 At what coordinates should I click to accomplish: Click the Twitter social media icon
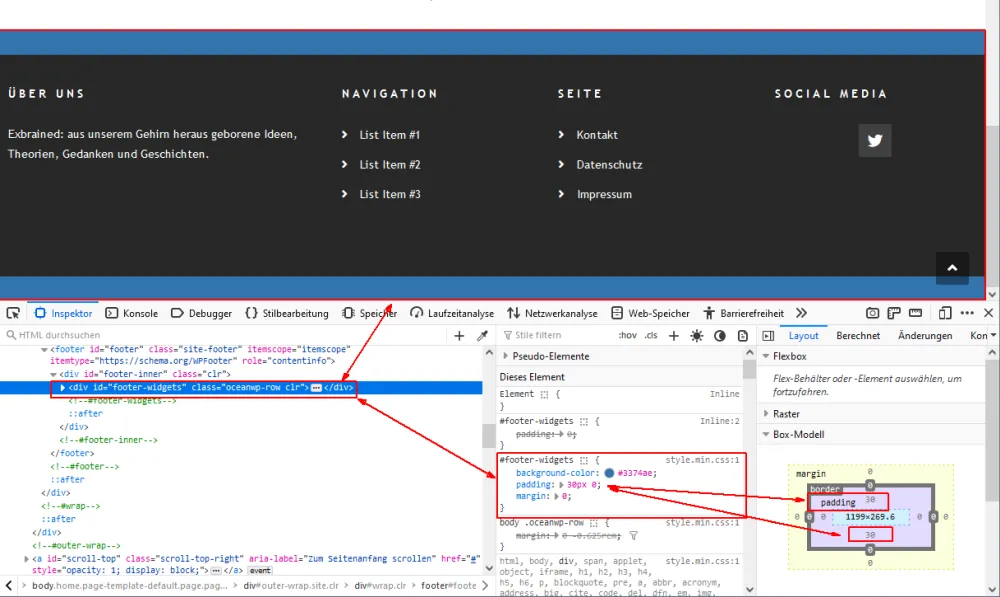point(874,140)
